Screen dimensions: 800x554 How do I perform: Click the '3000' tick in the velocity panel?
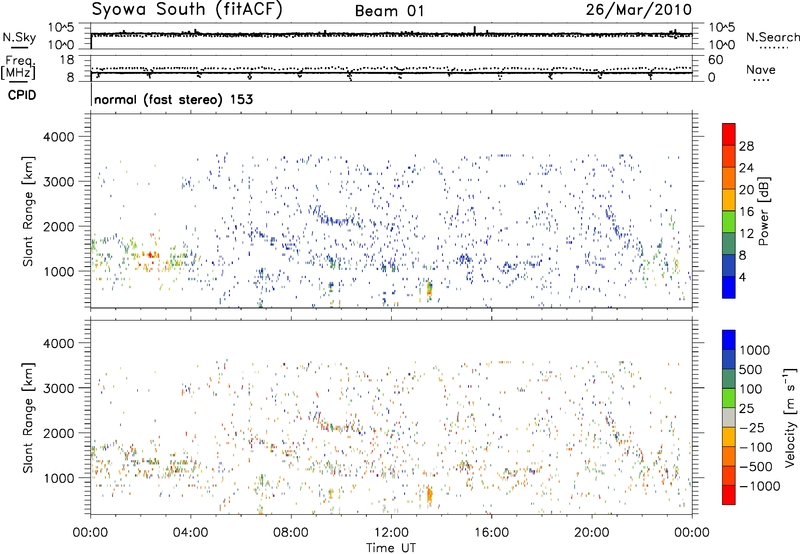58,388
